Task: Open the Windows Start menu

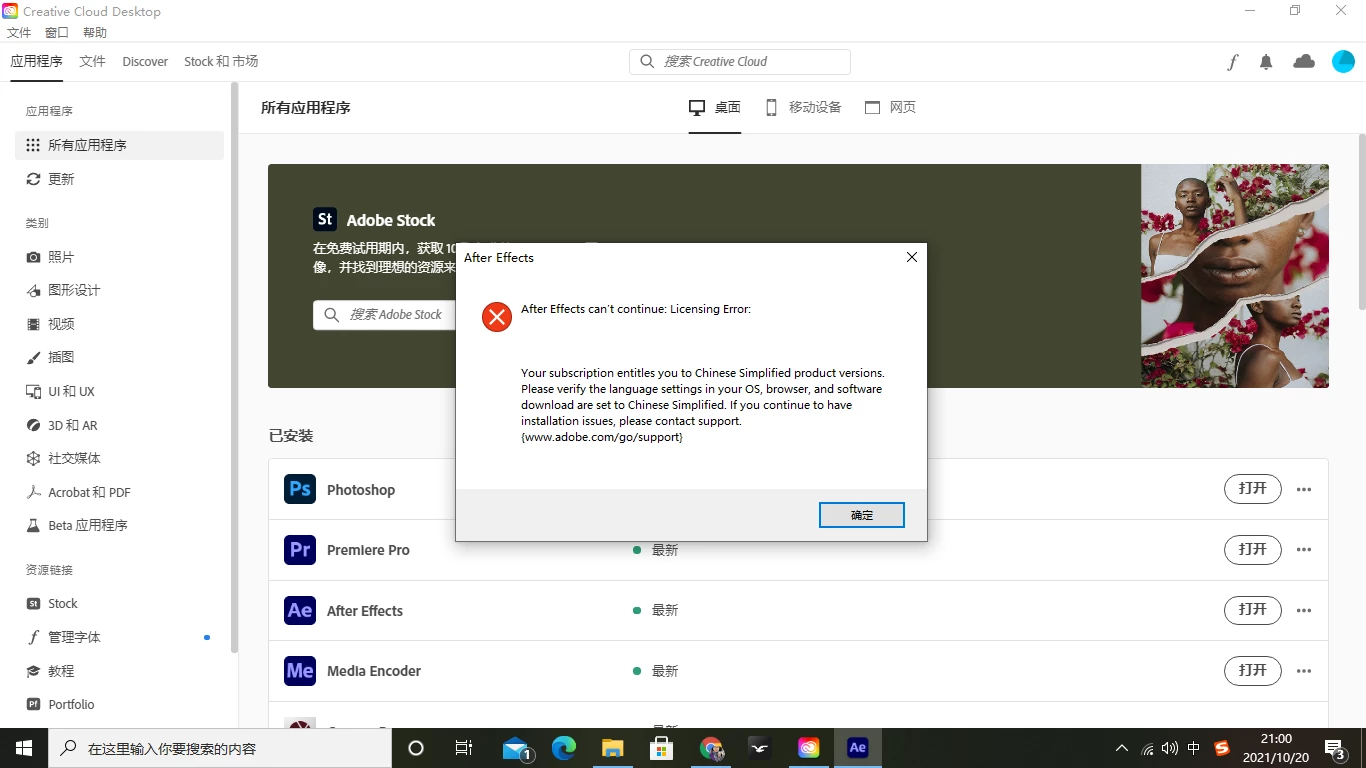Action: click(x=24, y=748)
